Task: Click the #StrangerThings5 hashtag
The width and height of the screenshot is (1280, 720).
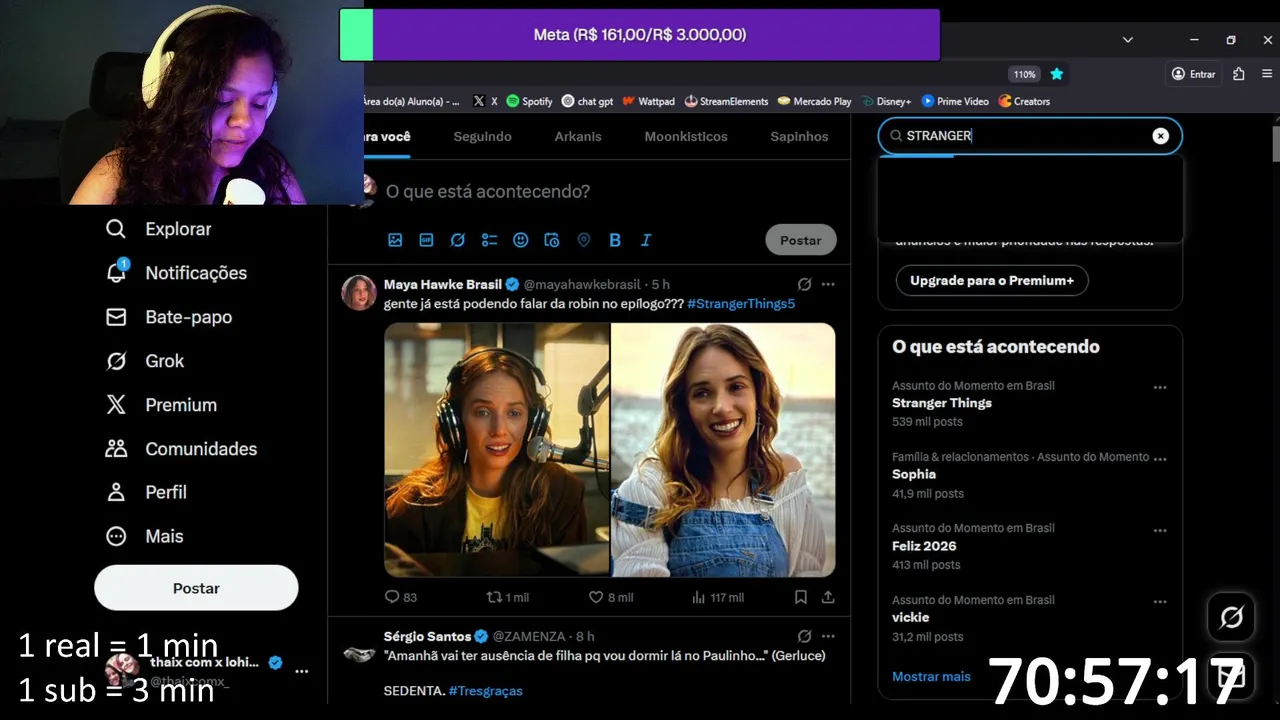Action: [x=741, y=303]
